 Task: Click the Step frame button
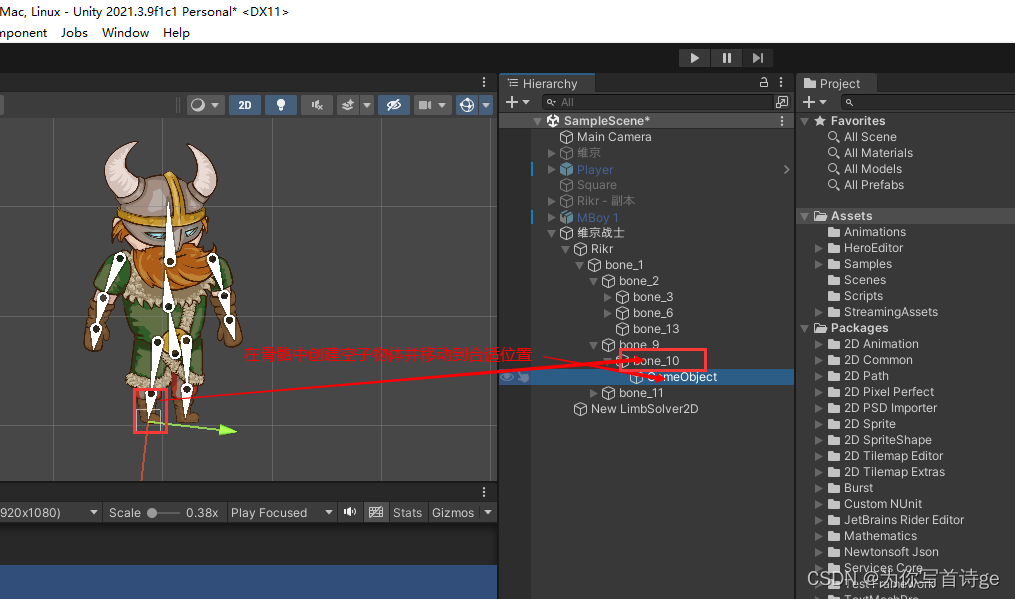(x=757, y=58)
